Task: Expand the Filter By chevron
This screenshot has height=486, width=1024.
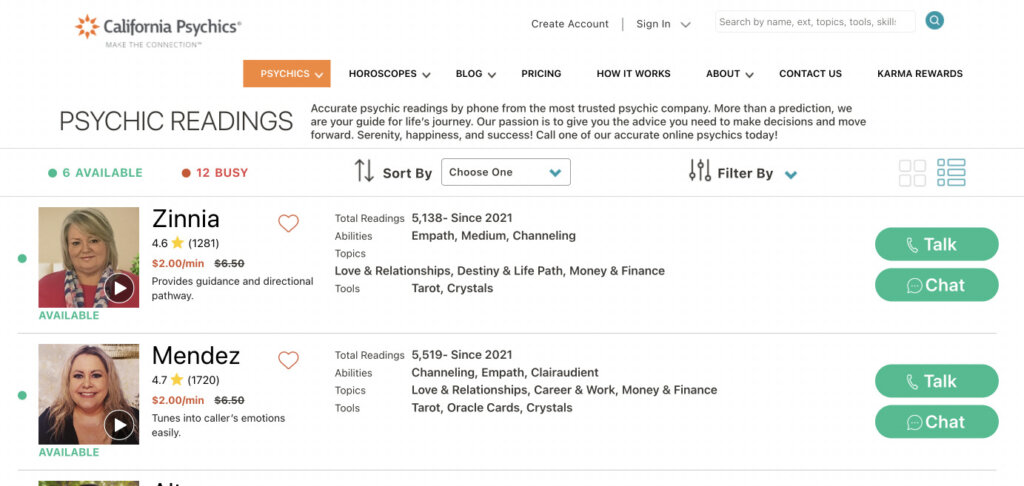Action: pyautogui.click(x=791, y=174)
